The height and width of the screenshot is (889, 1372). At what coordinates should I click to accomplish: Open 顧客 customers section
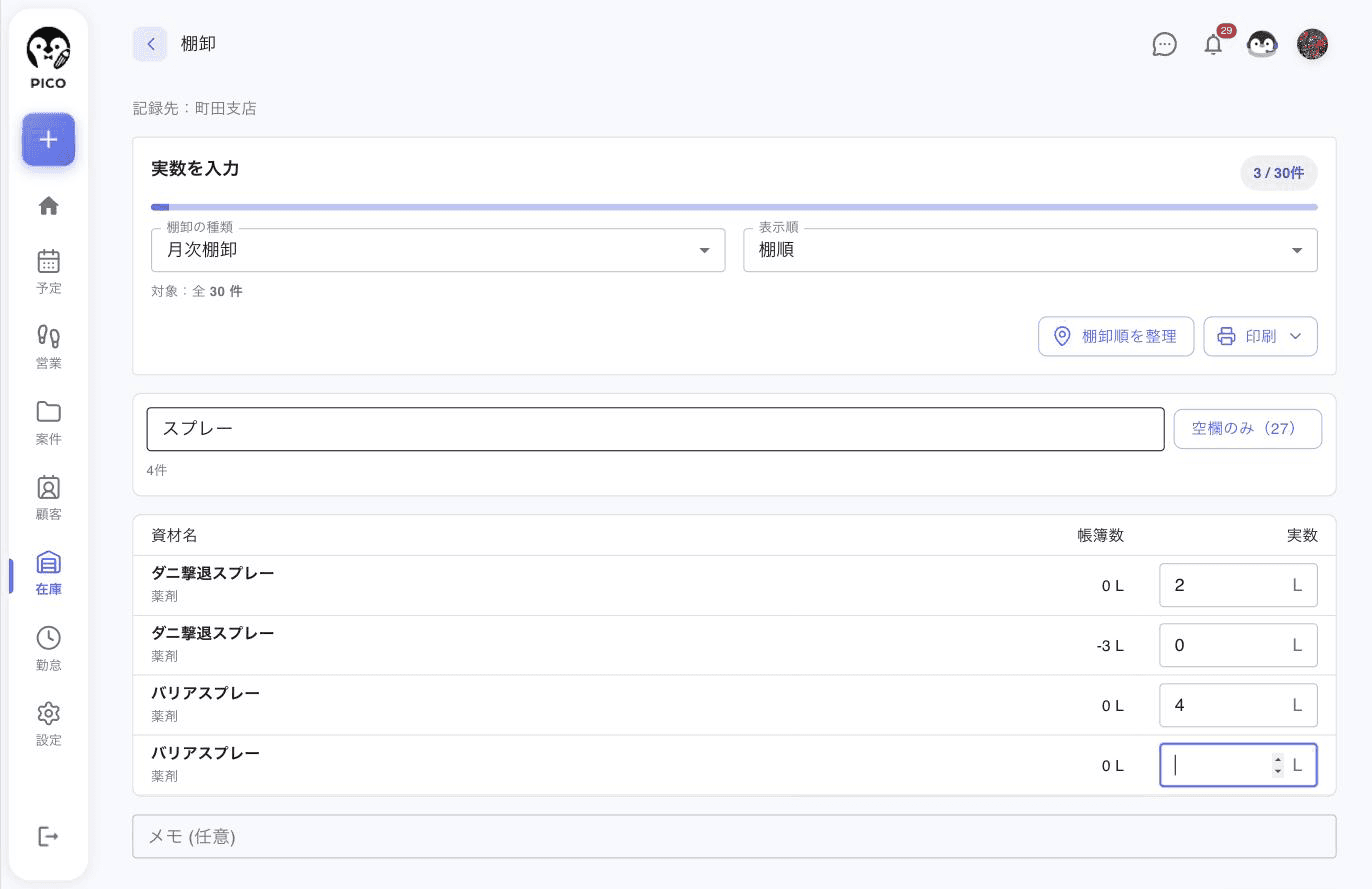click(49, 498)
